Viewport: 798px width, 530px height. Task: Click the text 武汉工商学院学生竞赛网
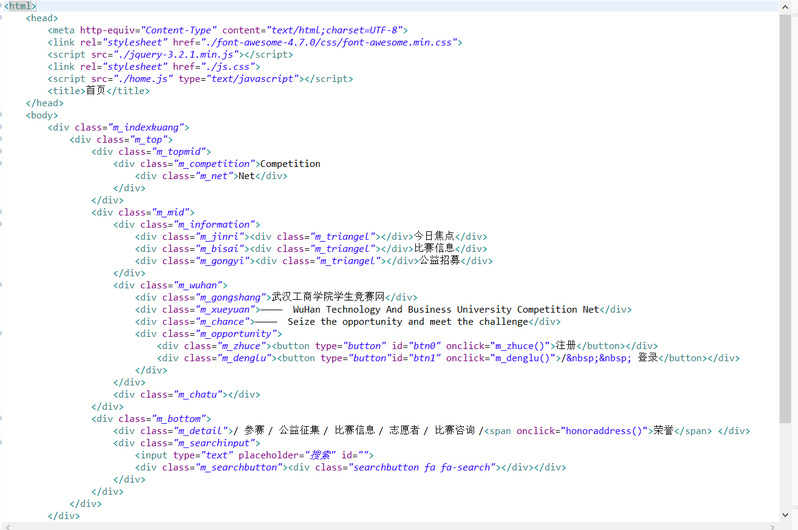coord(328,297)
